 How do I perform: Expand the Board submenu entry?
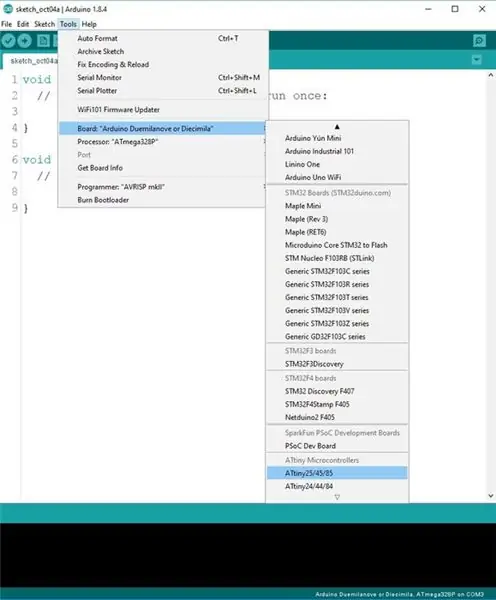pyautogui.click(x=163, y=129)
